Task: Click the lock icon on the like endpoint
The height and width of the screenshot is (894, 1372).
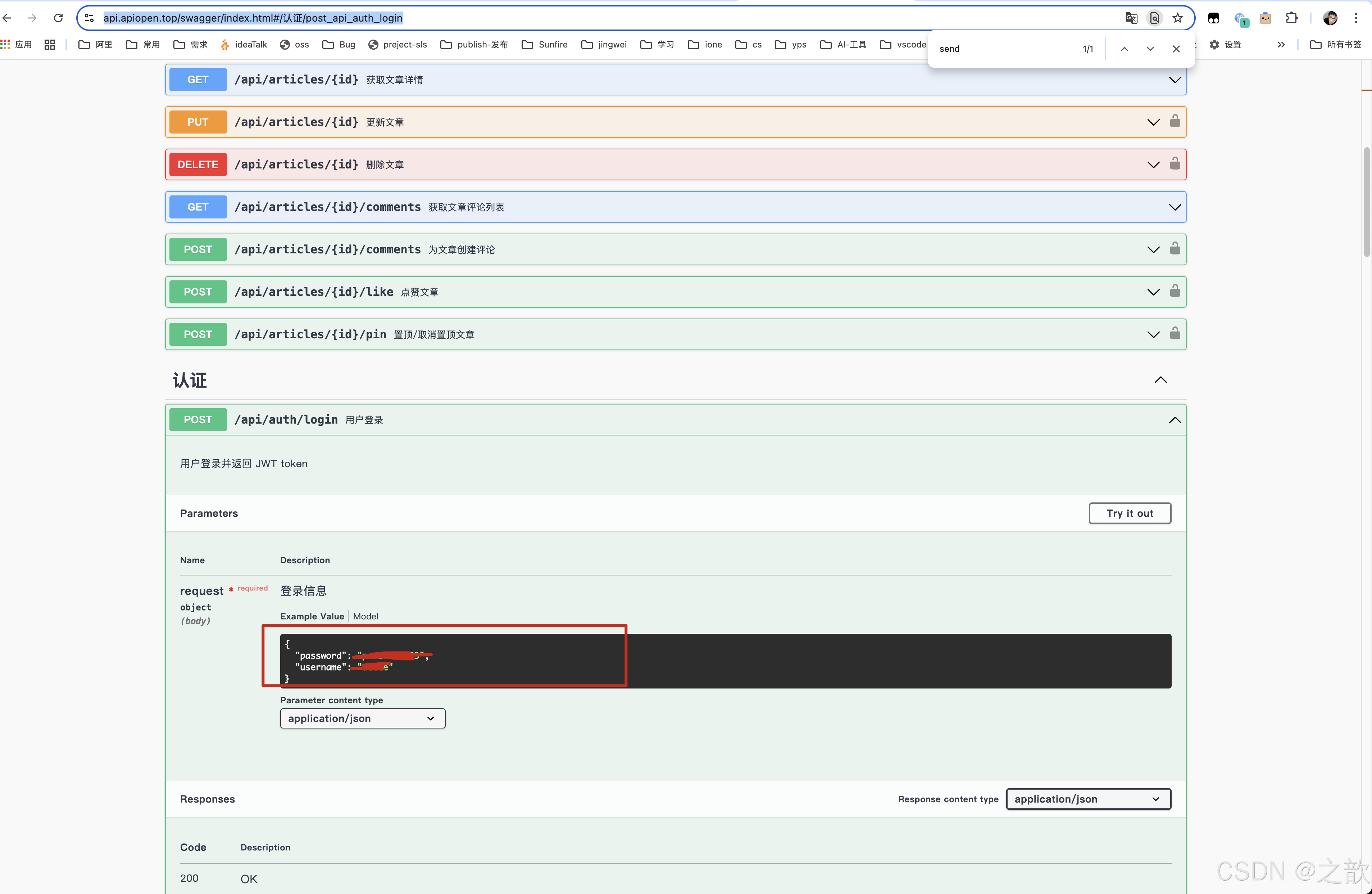Action: [x=1174, y=291]
